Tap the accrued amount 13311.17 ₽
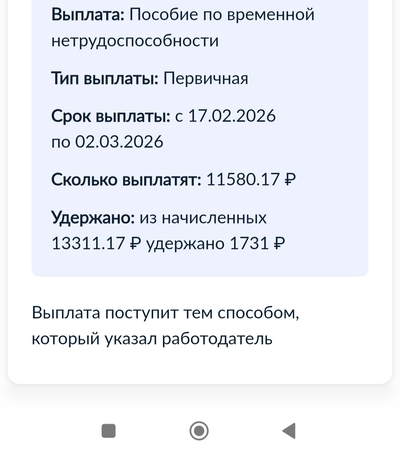 click(96, 244)
